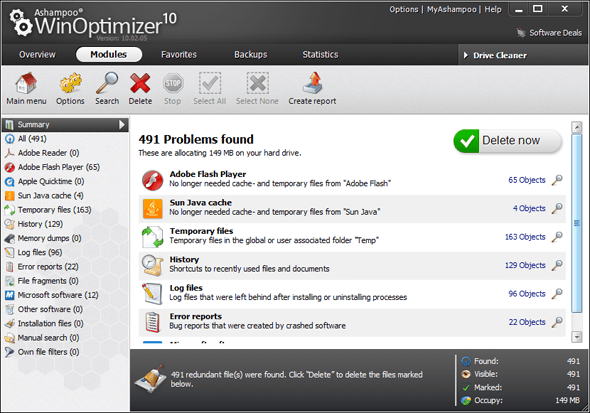This screenshot has width=590, height=413.
Task: Open the Software Deals link
Action: click(555, 33)
